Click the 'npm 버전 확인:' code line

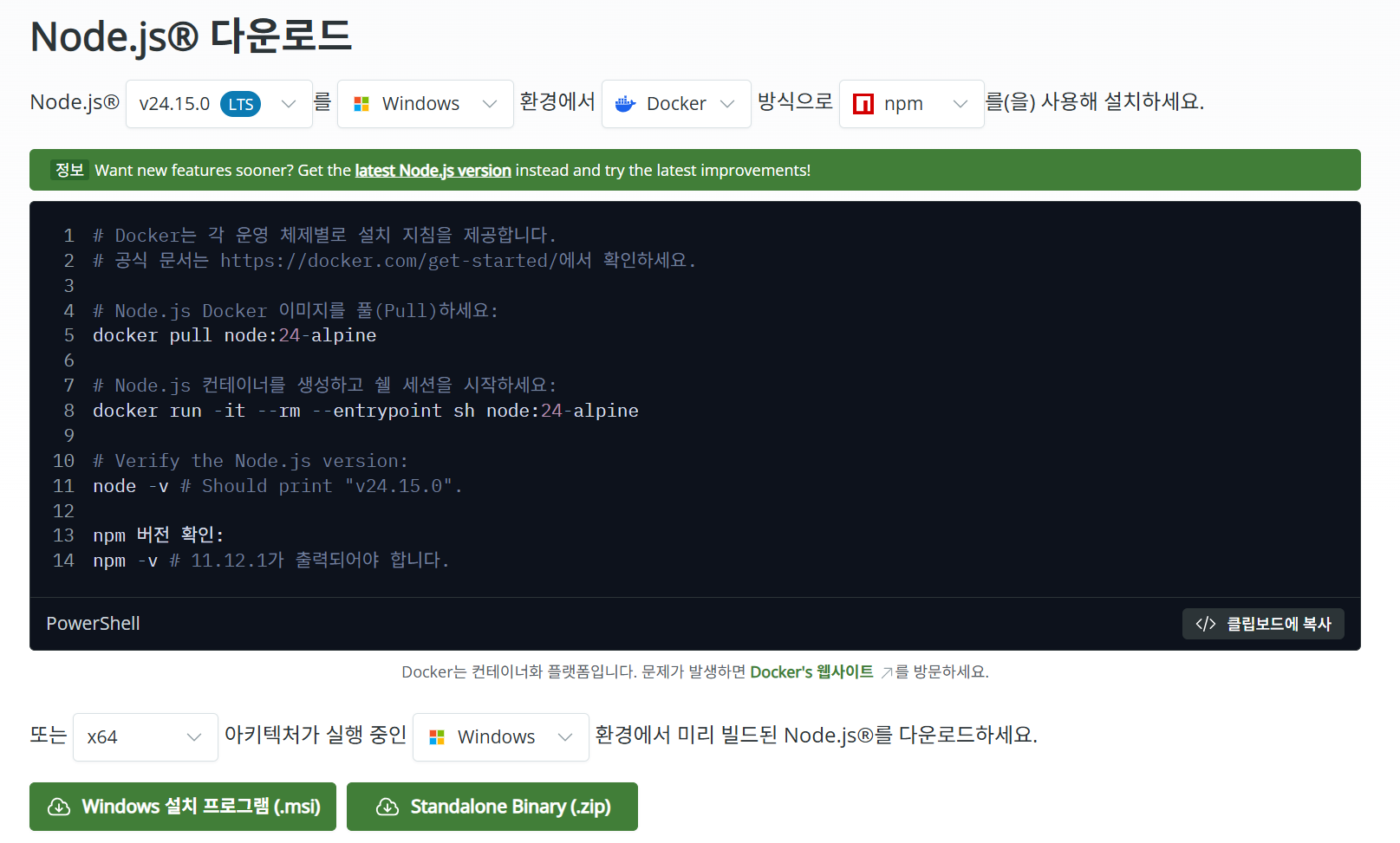pyautogui.click(x=158, y=535)
